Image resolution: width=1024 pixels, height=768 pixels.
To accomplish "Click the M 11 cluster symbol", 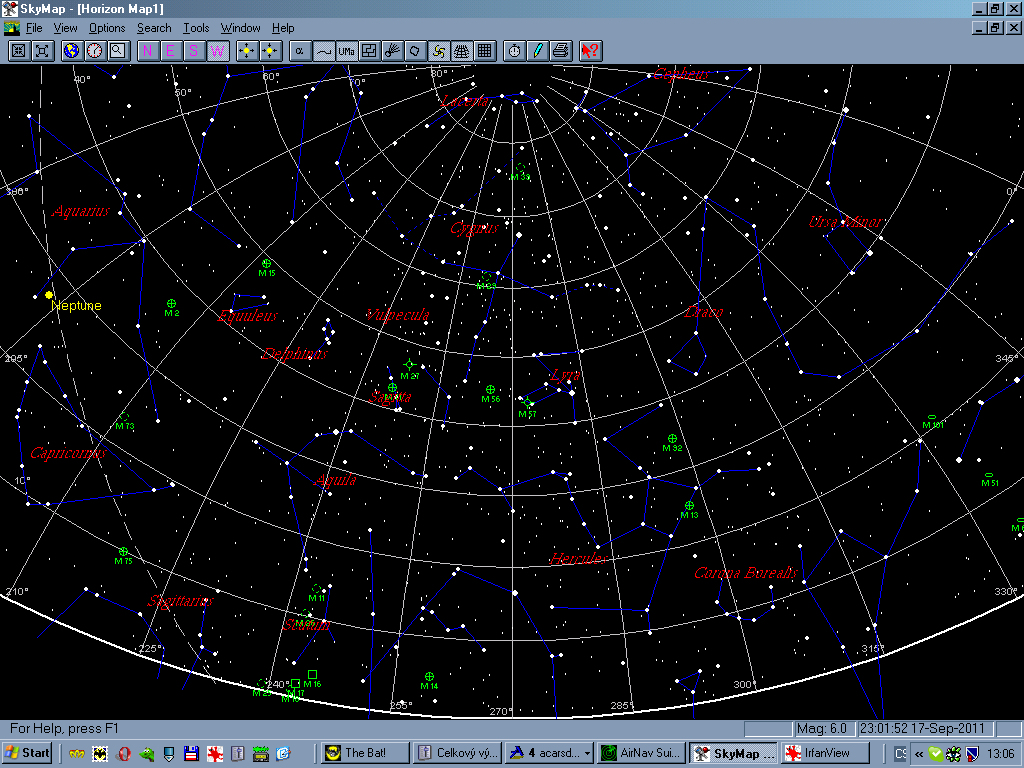I will 317,588.
